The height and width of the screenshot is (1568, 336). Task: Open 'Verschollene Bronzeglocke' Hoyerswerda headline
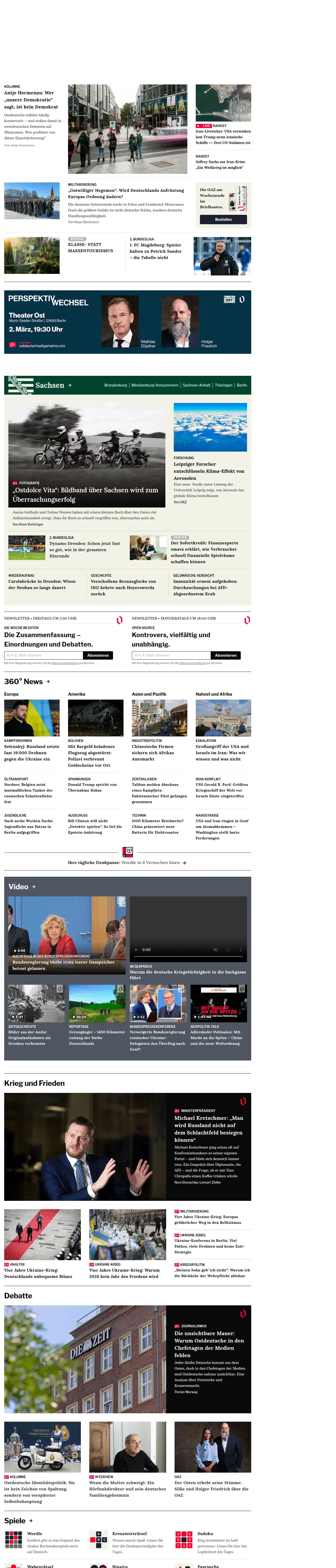coord(123,587)
